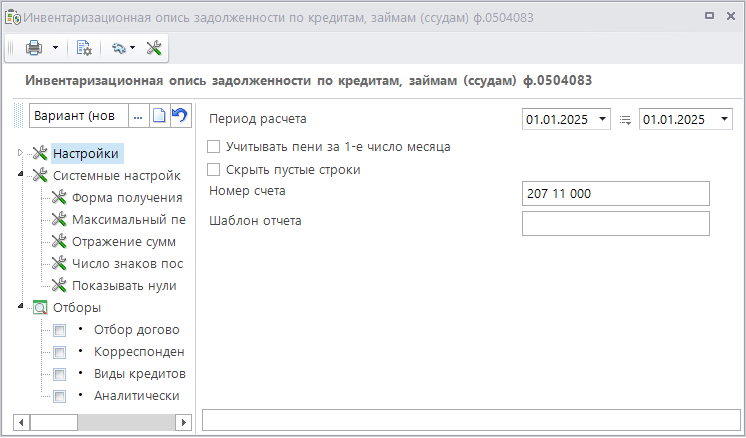Click the blue undo arrow icon
Screen dimensions: 746x438
coord(180,116)
